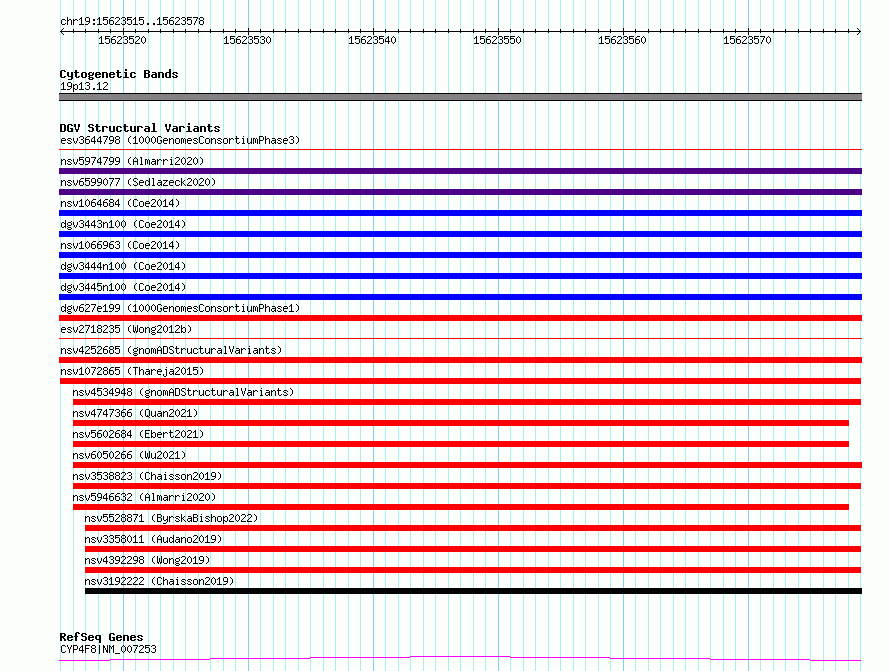Select the blue bar under dgv3445n100
This screenshot has width=890, height=671.
[460, 297]
